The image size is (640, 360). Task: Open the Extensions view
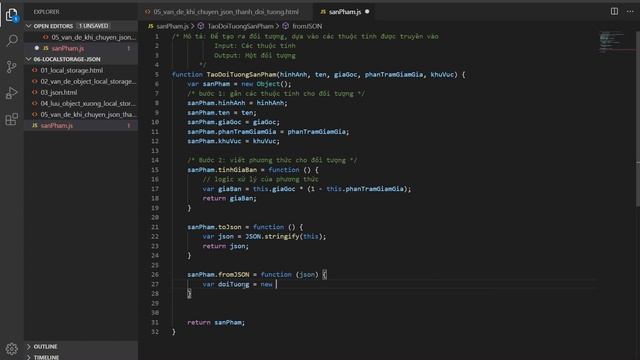click(12, 120)
